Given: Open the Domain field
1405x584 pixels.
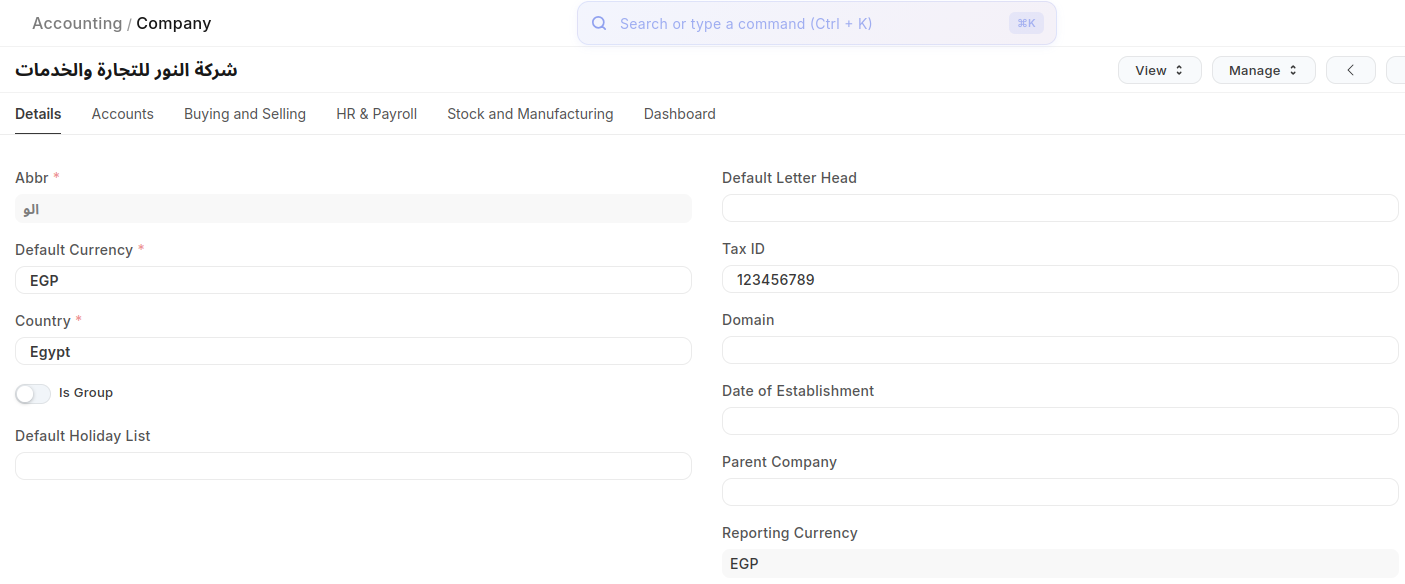Looking at the screenshot, I should click(1060, 350).
